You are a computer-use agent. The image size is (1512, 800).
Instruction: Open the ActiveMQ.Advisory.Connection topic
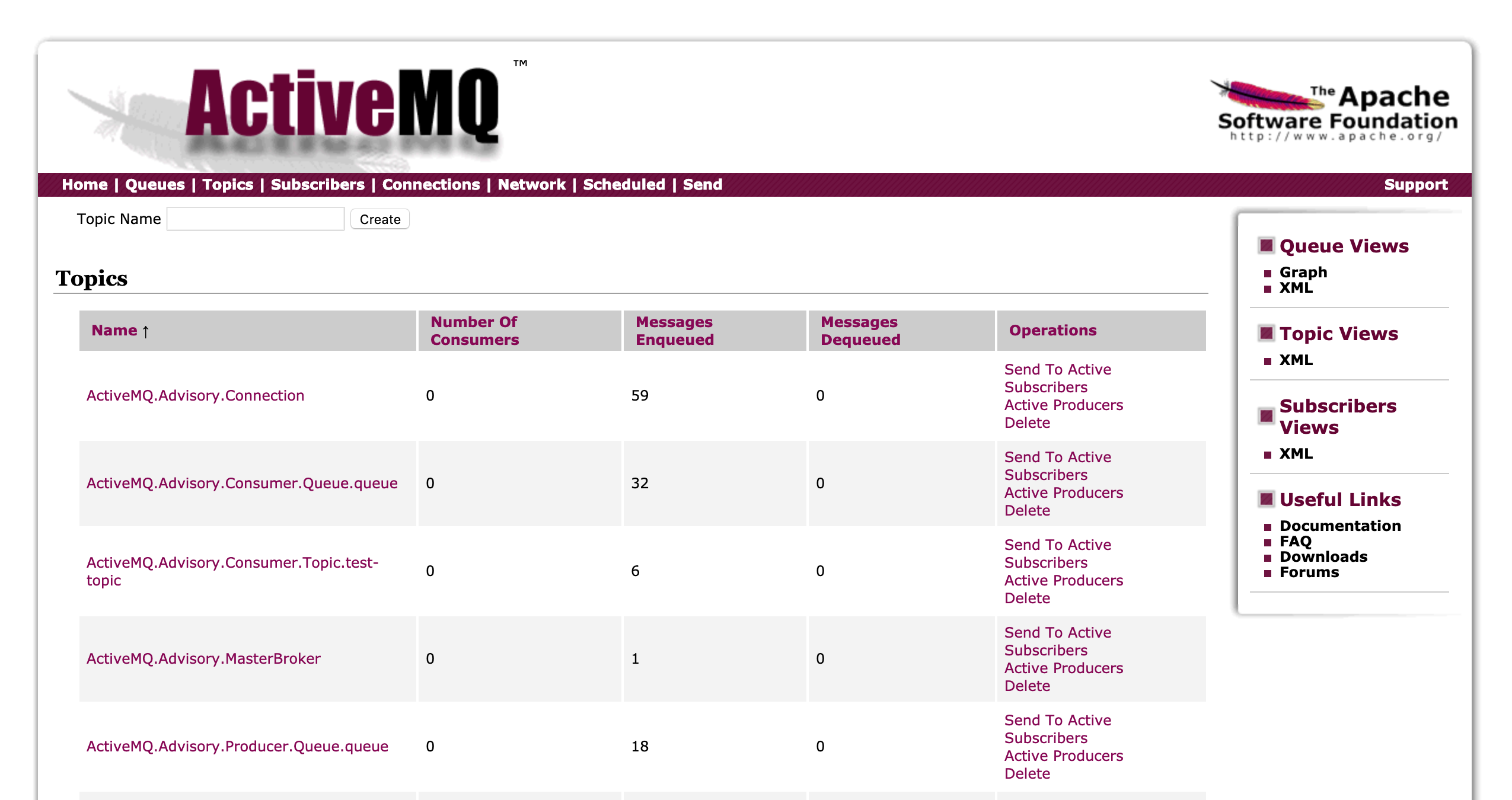tap(195, 395)
